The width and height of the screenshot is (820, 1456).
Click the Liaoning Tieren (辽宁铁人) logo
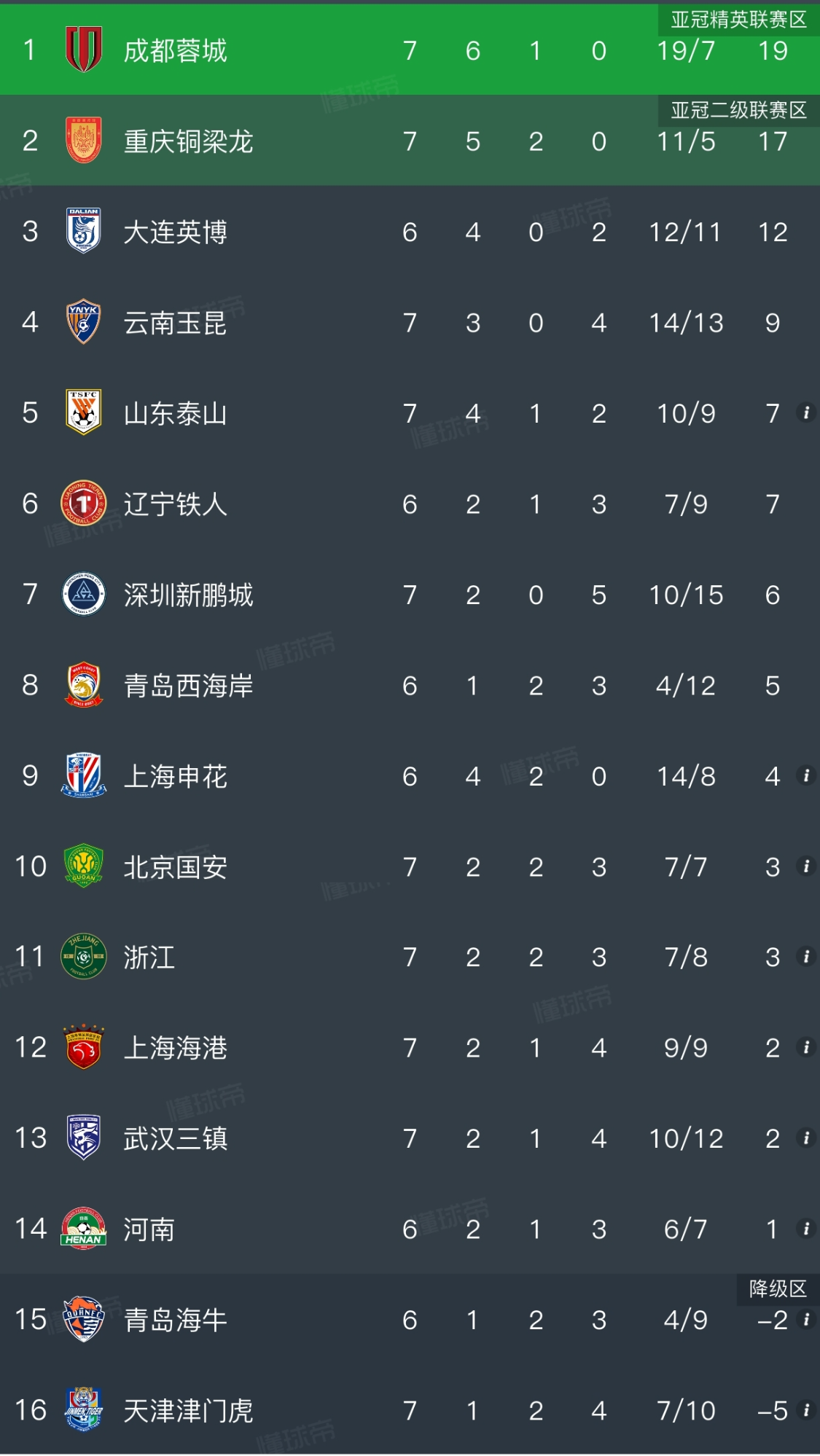83,503
